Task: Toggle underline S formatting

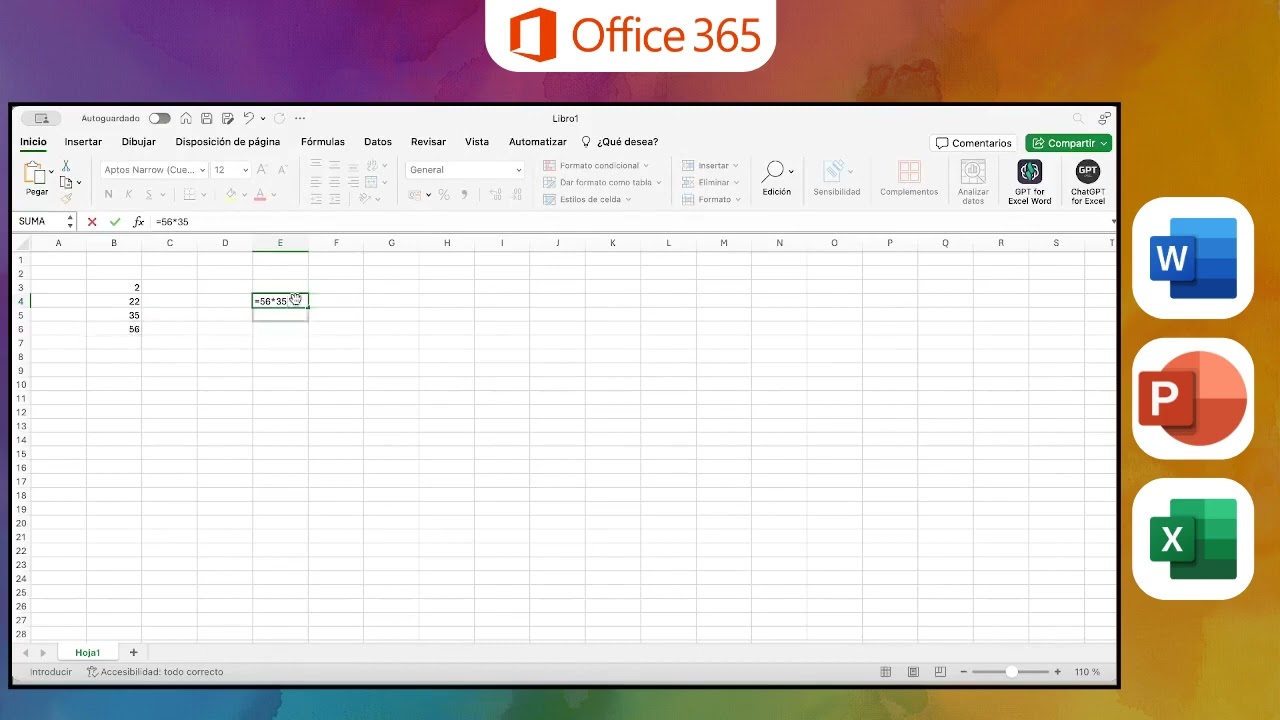Action: (x=149, y=194)
